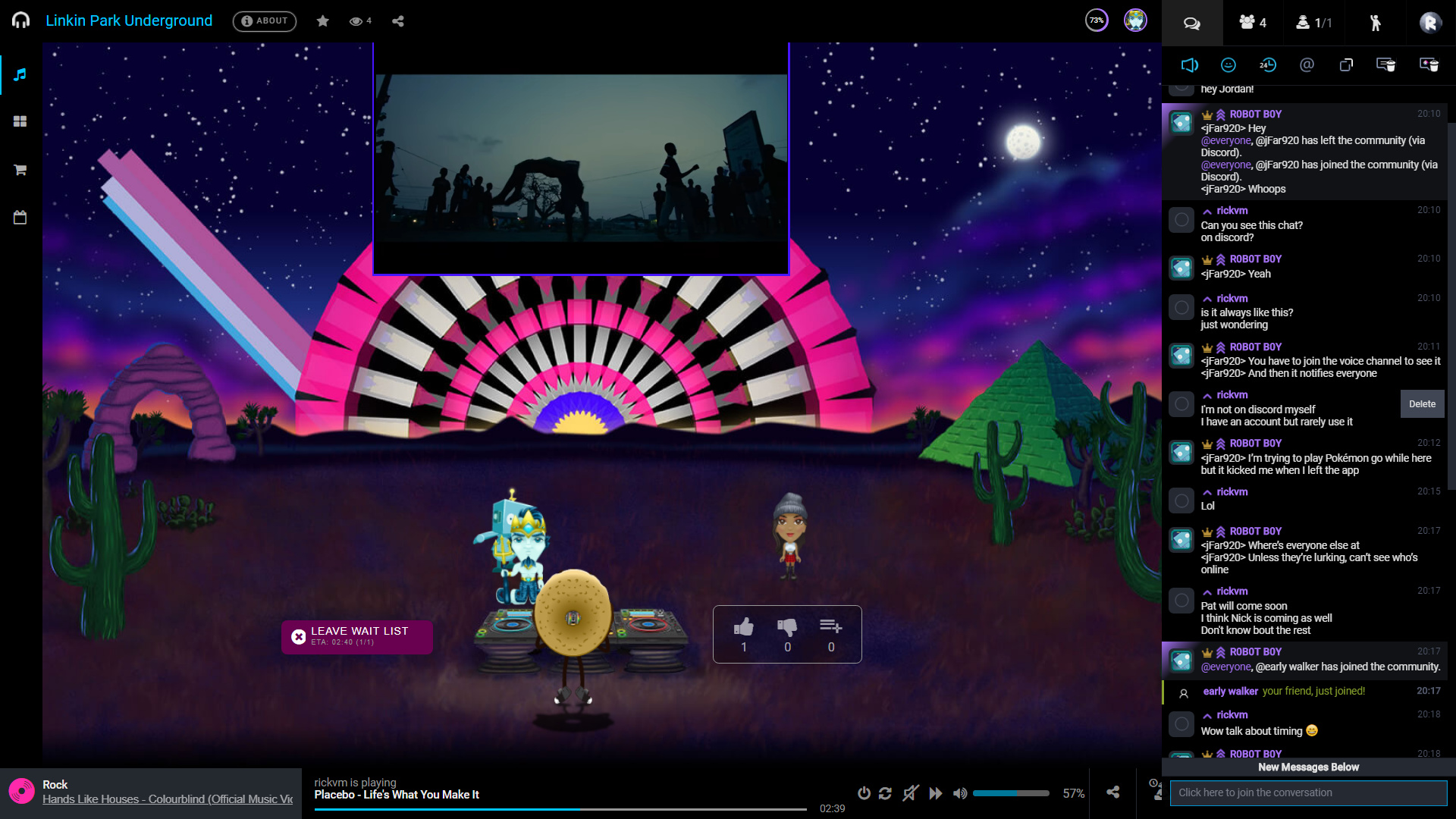The image size is (1456, 819).
Task: Jump to New Messages Below
Action: pyautogui.click(x=1308, y=767)
